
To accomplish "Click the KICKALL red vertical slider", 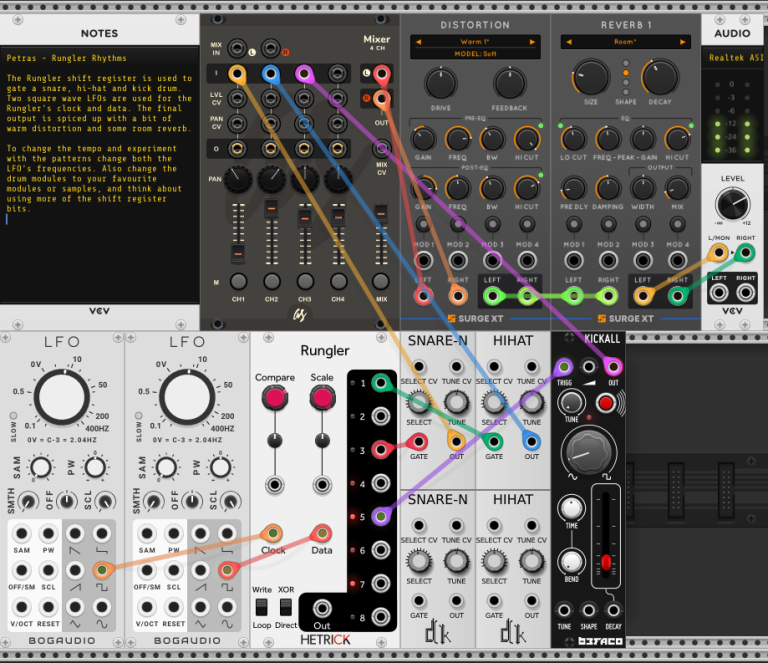I will (x=606, y=562).
